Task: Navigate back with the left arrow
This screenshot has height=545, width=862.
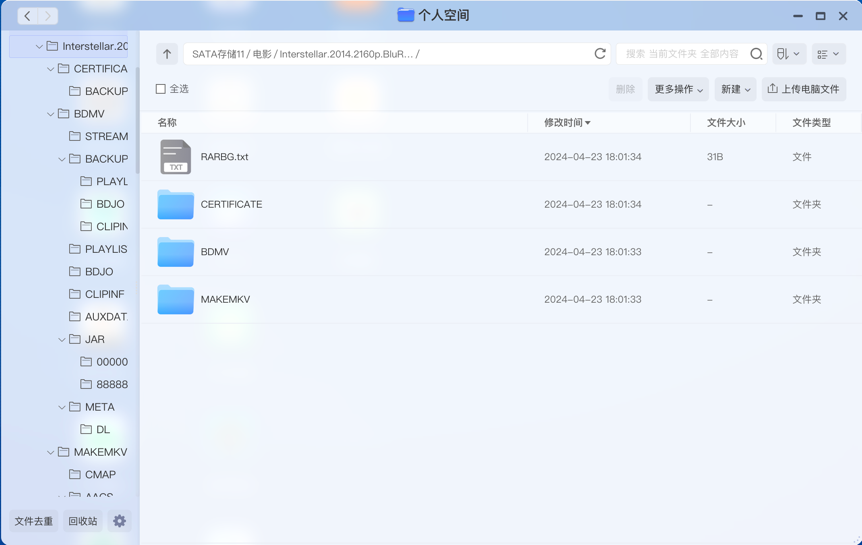Action: point(27,16)
